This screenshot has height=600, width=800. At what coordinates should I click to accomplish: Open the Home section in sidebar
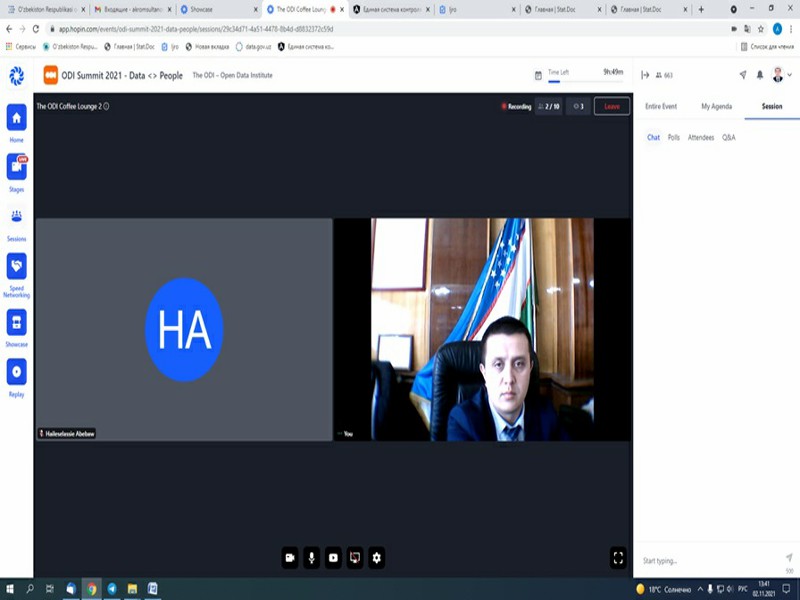click(16, 118)
